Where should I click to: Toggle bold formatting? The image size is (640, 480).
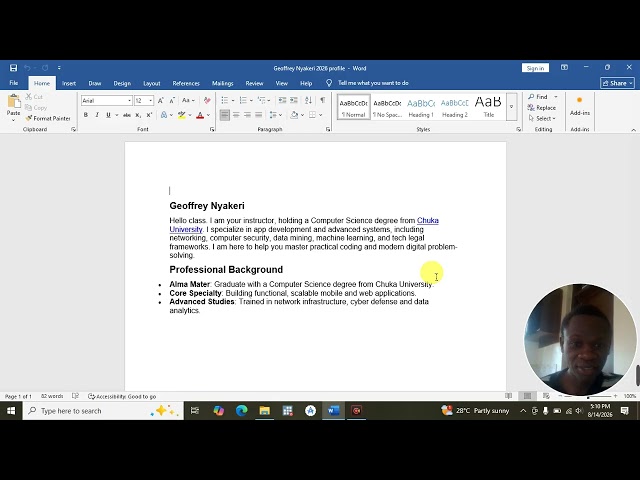(86, 115)
